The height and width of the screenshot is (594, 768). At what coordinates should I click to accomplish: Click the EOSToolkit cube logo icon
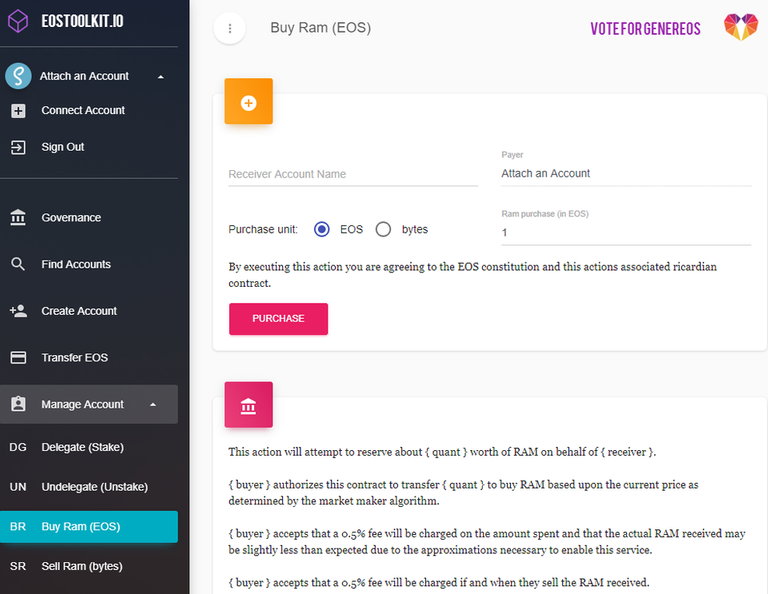[18, 22]
